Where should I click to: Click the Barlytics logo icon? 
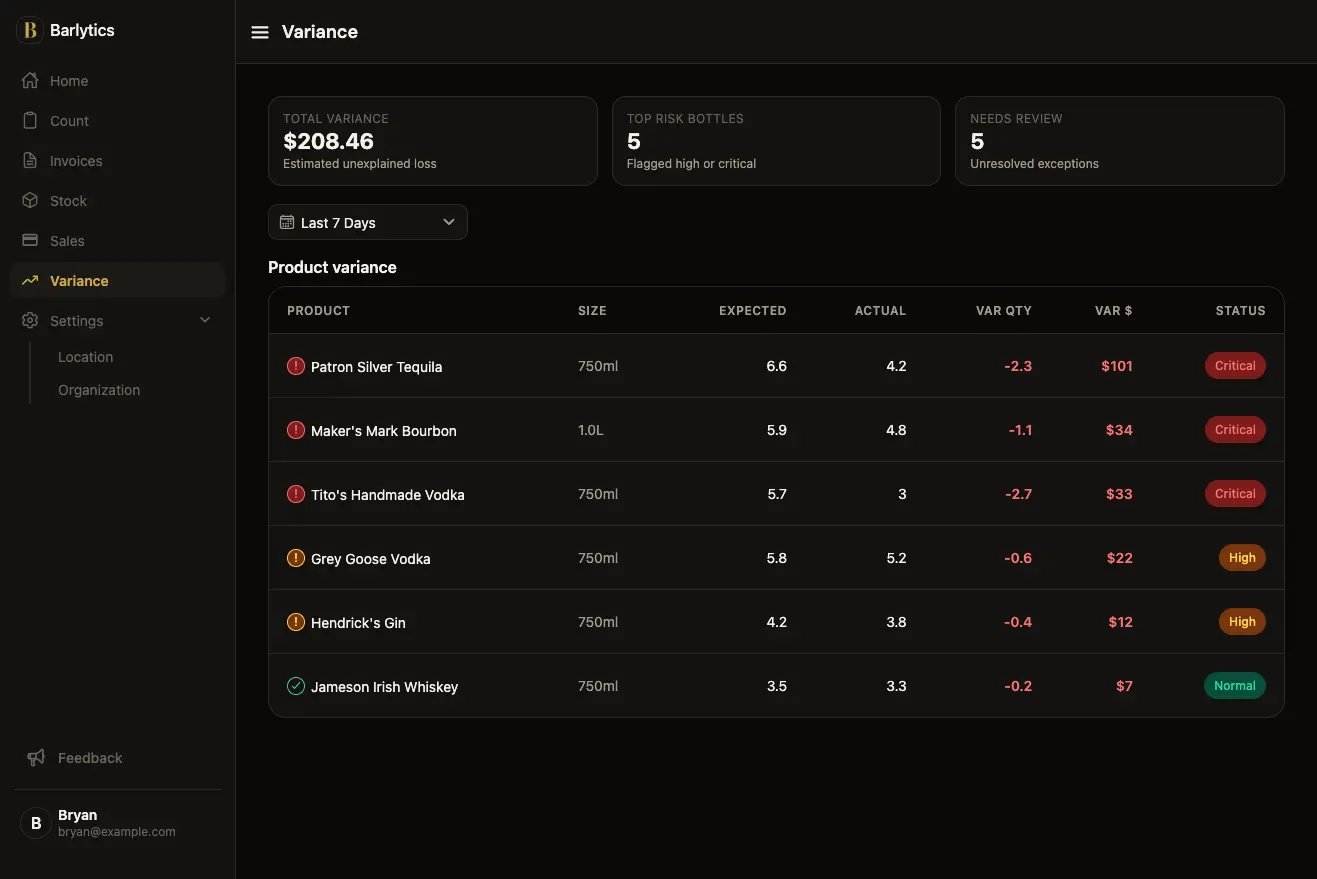(30, 30)
